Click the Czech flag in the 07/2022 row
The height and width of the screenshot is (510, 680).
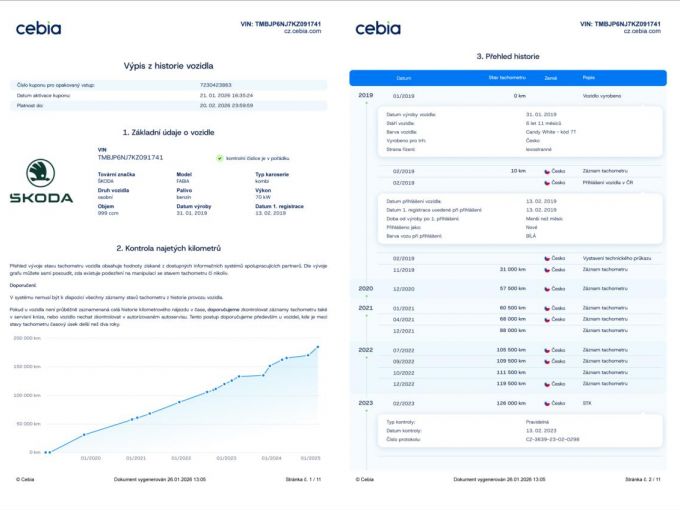(547, 350)
